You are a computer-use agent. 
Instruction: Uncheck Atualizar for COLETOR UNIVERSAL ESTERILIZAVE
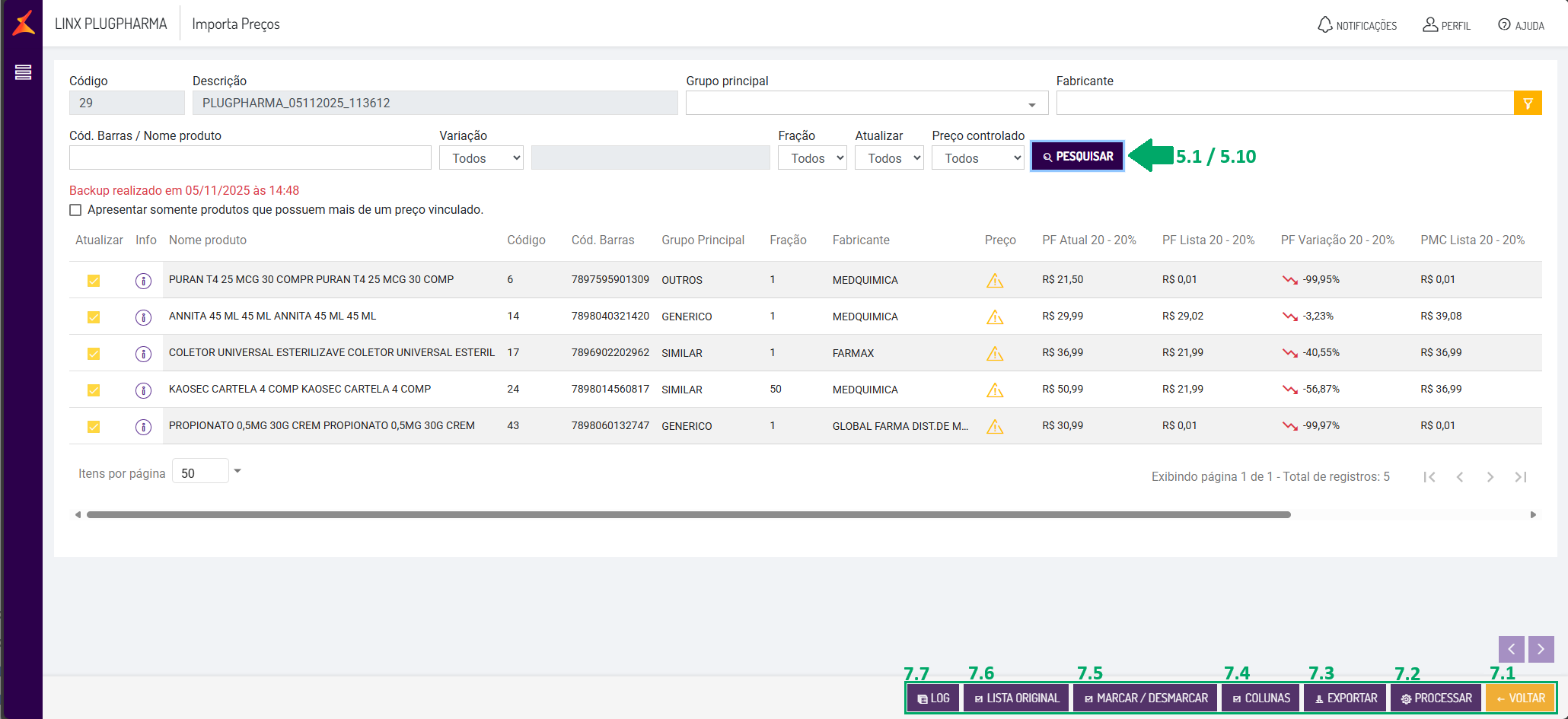tap(94, 354)
